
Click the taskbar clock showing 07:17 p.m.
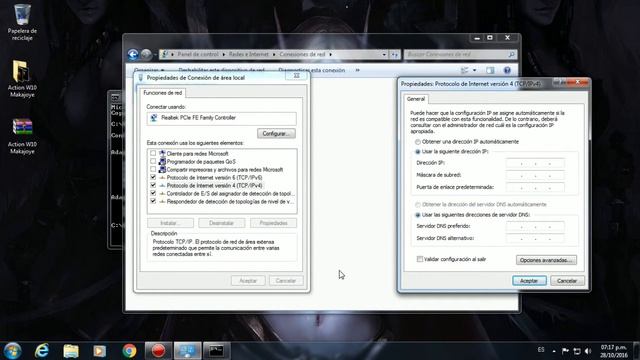click(x=613, y=351)
